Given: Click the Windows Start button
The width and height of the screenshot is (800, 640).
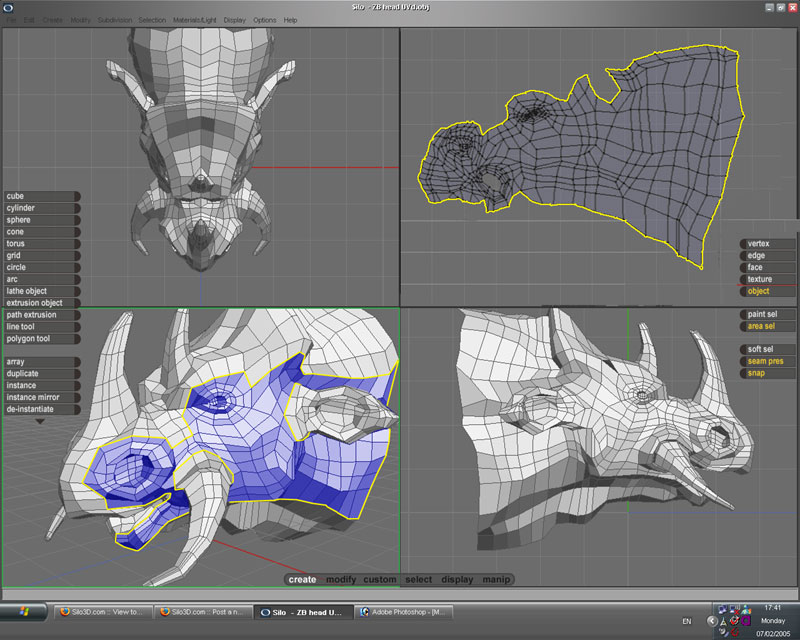Looking at the screenshot, I should point(24,610).
